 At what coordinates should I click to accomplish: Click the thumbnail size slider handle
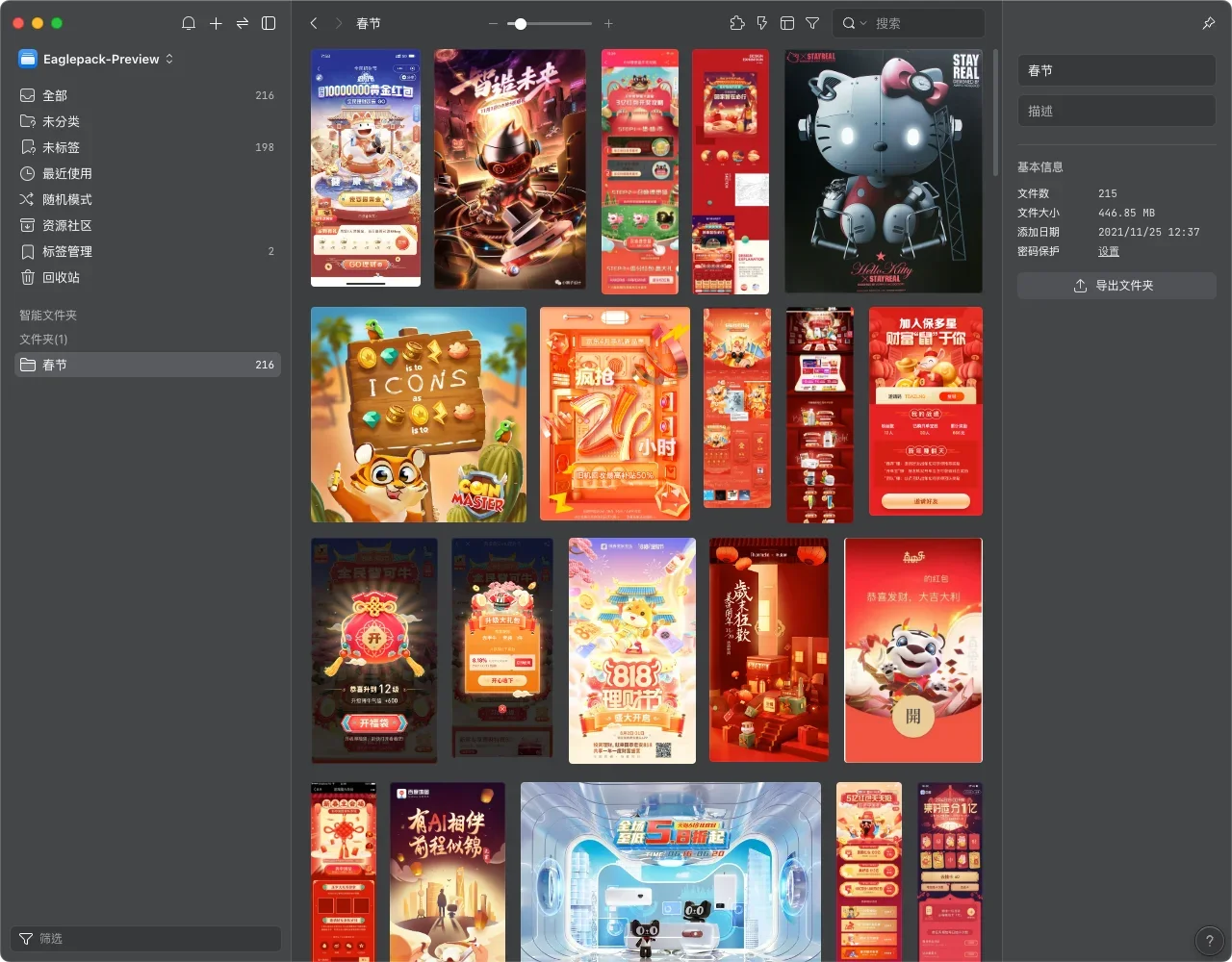tap(521, 23)
